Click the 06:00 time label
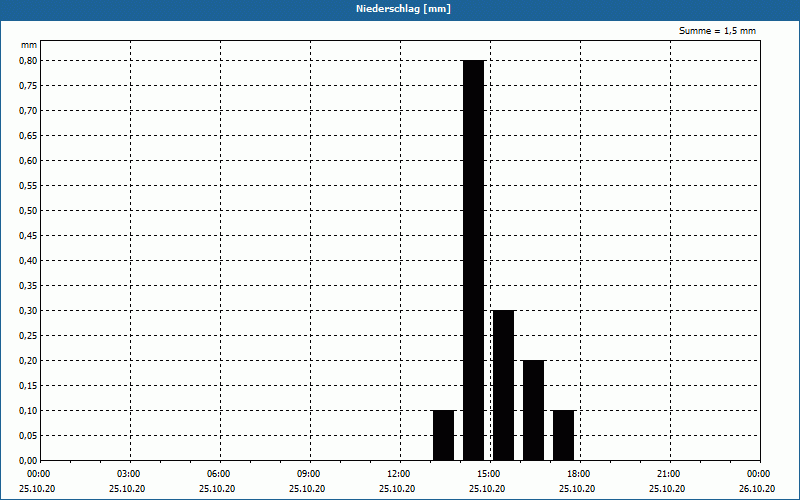This screenshot has height=500, width=800. click(218, 474)
